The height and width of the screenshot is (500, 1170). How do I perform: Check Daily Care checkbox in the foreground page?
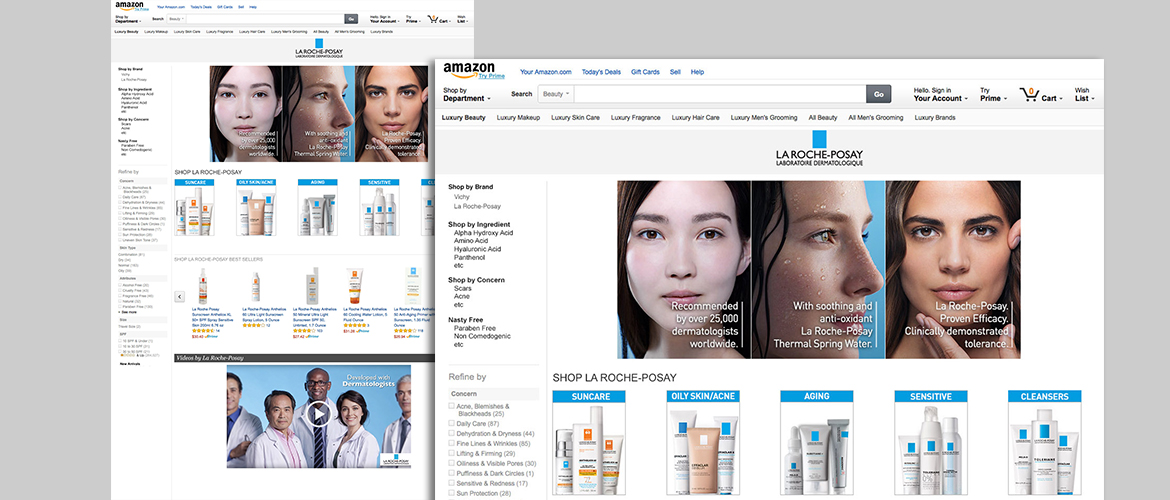(451, 424)
